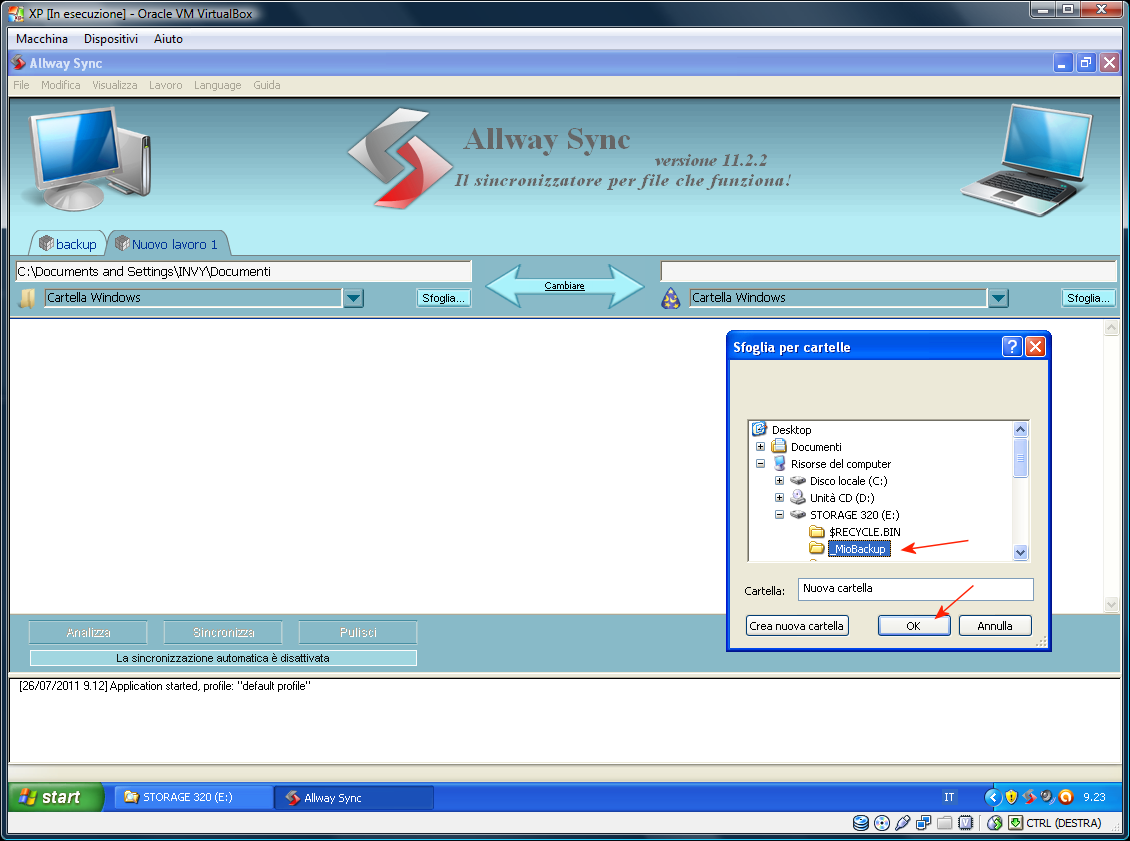The width and height of the screenshot is (1130, 841).
Task: Expand the Disco locale (C:) node
Action: click(x=779, y=481)
